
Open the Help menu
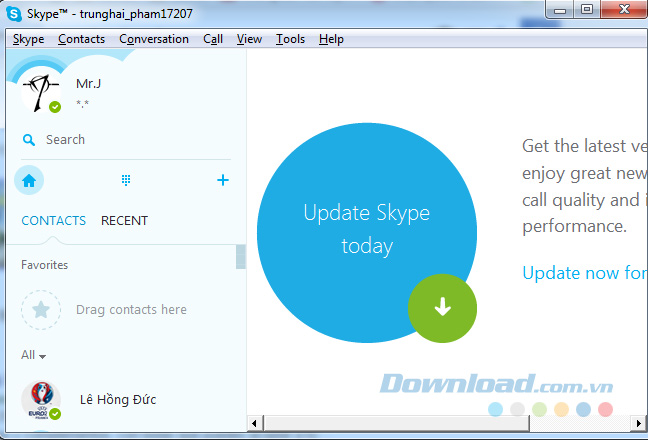click(331, 39)
